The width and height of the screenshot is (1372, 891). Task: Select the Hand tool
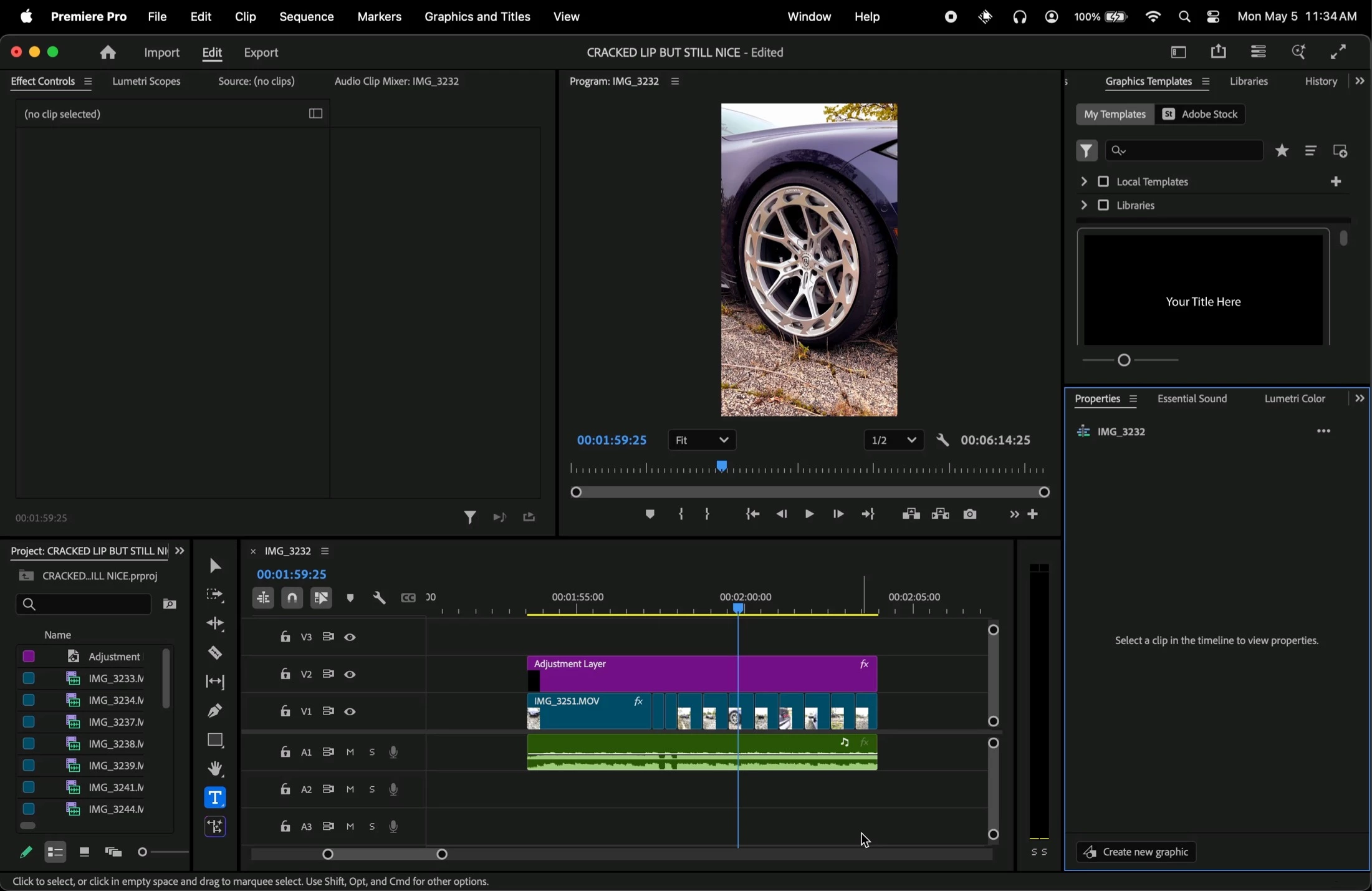coord(215,769)
